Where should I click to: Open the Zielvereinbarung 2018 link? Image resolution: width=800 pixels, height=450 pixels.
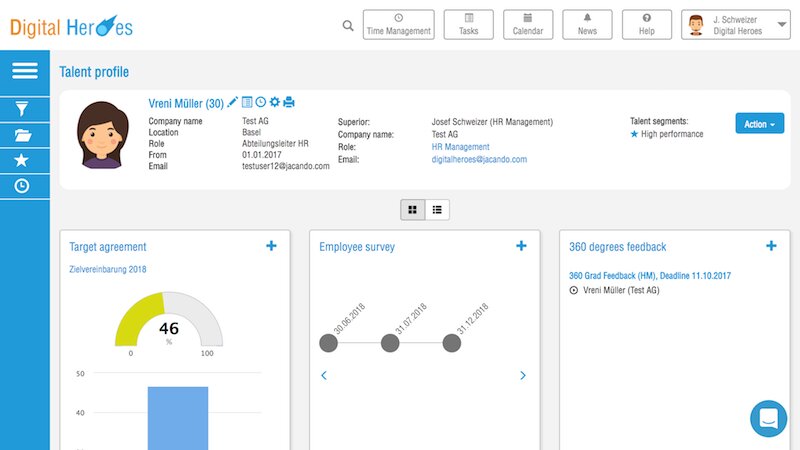click(107, 270)
